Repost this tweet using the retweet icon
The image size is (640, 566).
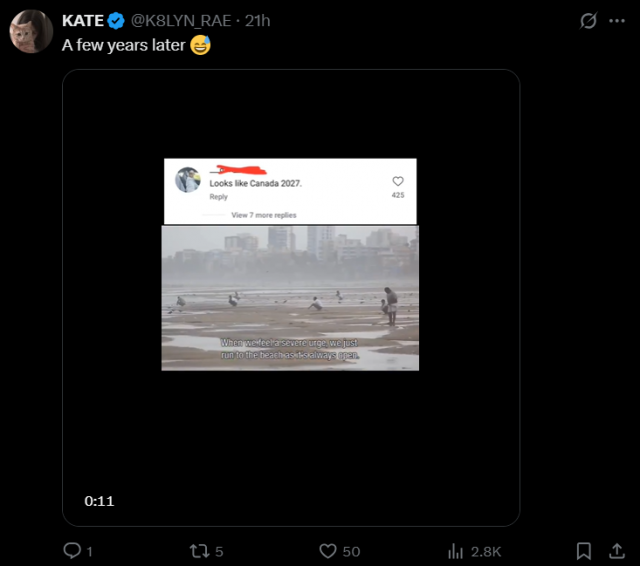pyautogui.click(x=199, y=551)
